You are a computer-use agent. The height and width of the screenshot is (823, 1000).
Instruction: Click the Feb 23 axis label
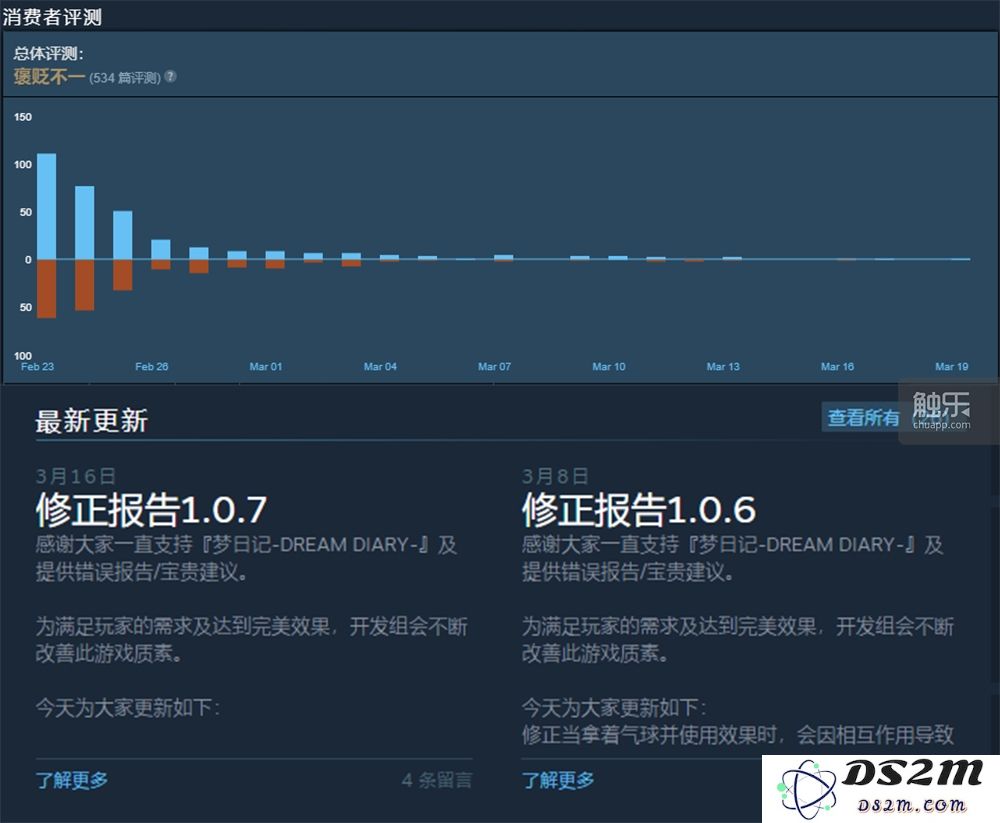click(x=38, y=366)
